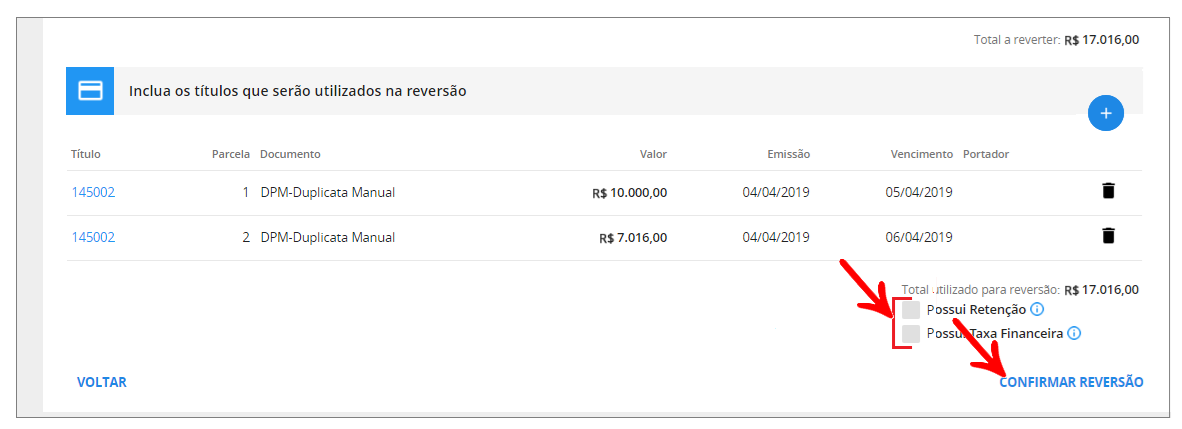Click the Portador column header
This screenshot has height=429, width=1182.
986,154
